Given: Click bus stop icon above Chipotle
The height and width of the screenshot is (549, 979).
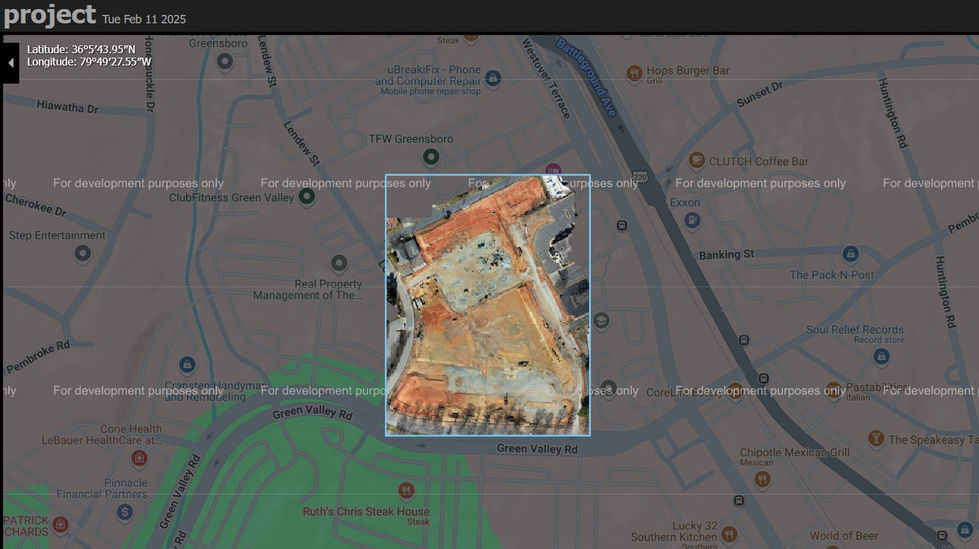Looking at the screenshot, I should click(764, 378).
